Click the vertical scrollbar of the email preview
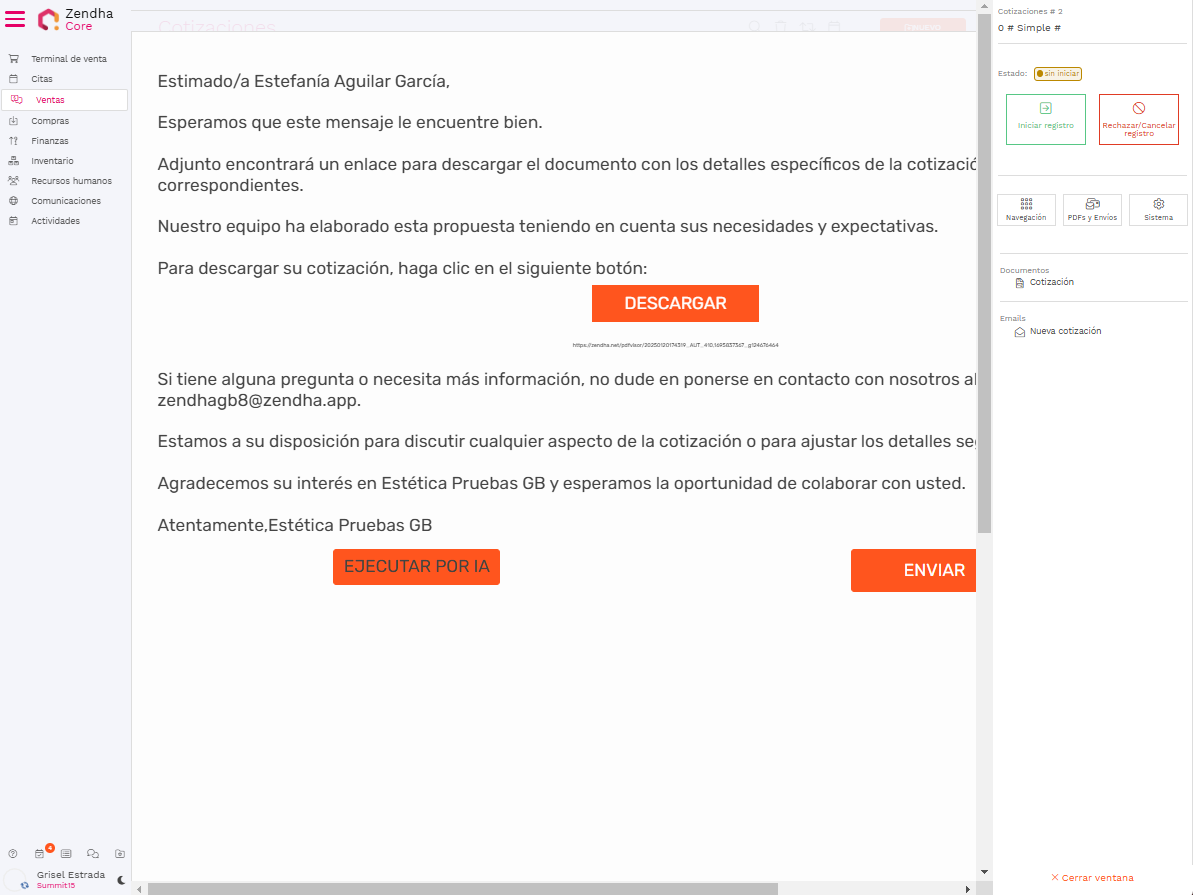 (984, 300)
